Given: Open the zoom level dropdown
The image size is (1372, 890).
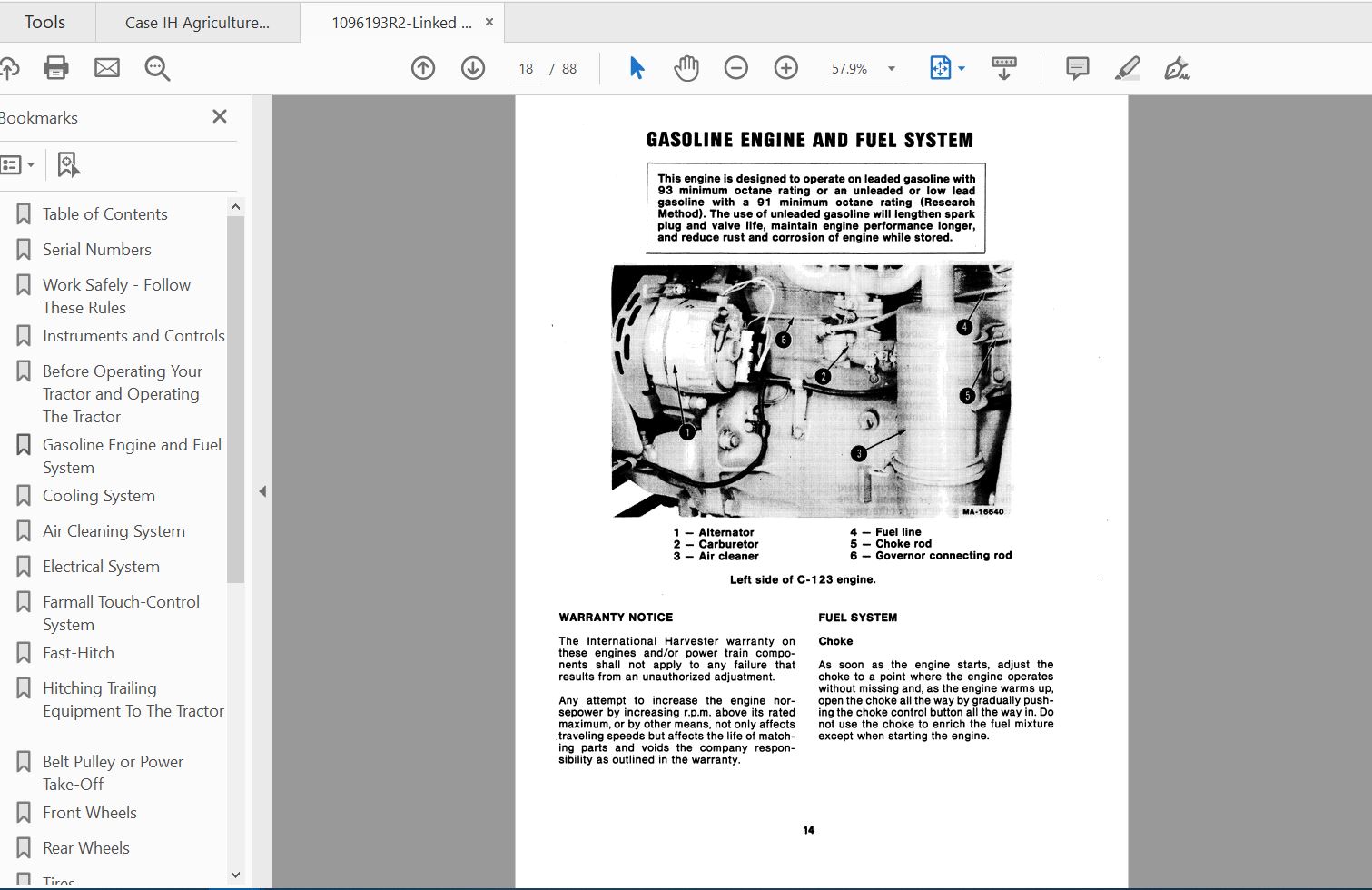Looking at the screenshot, I should tap(892, 68).
